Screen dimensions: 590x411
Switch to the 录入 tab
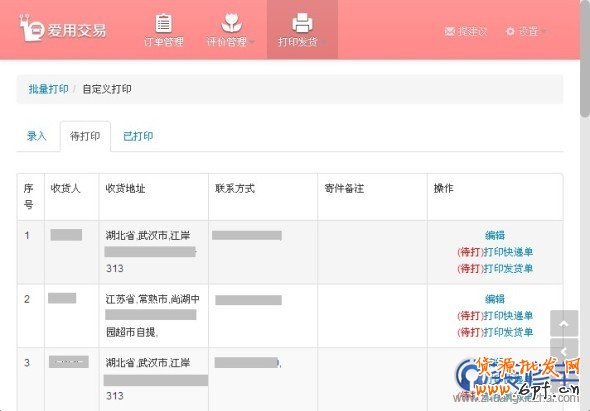pyautogui.click(x=37, y=136)
